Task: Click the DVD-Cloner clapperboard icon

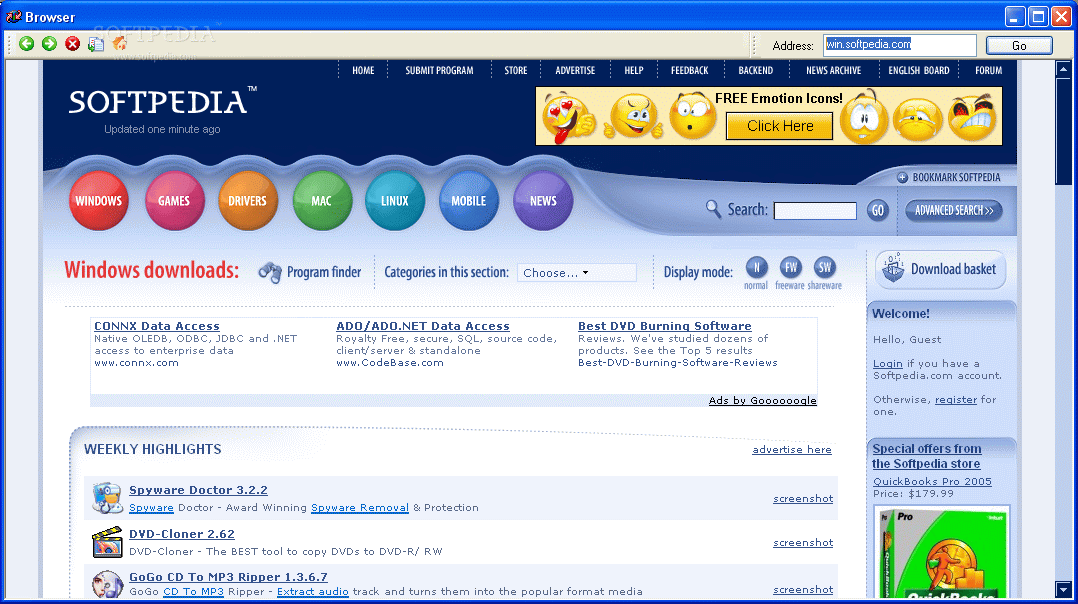Action: (x=107, y=542)
